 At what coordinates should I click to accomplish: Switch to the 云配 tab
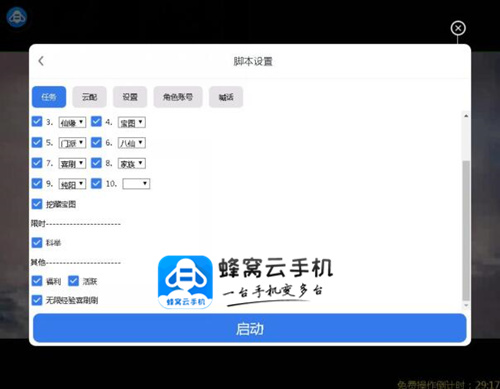click(89, 97)
